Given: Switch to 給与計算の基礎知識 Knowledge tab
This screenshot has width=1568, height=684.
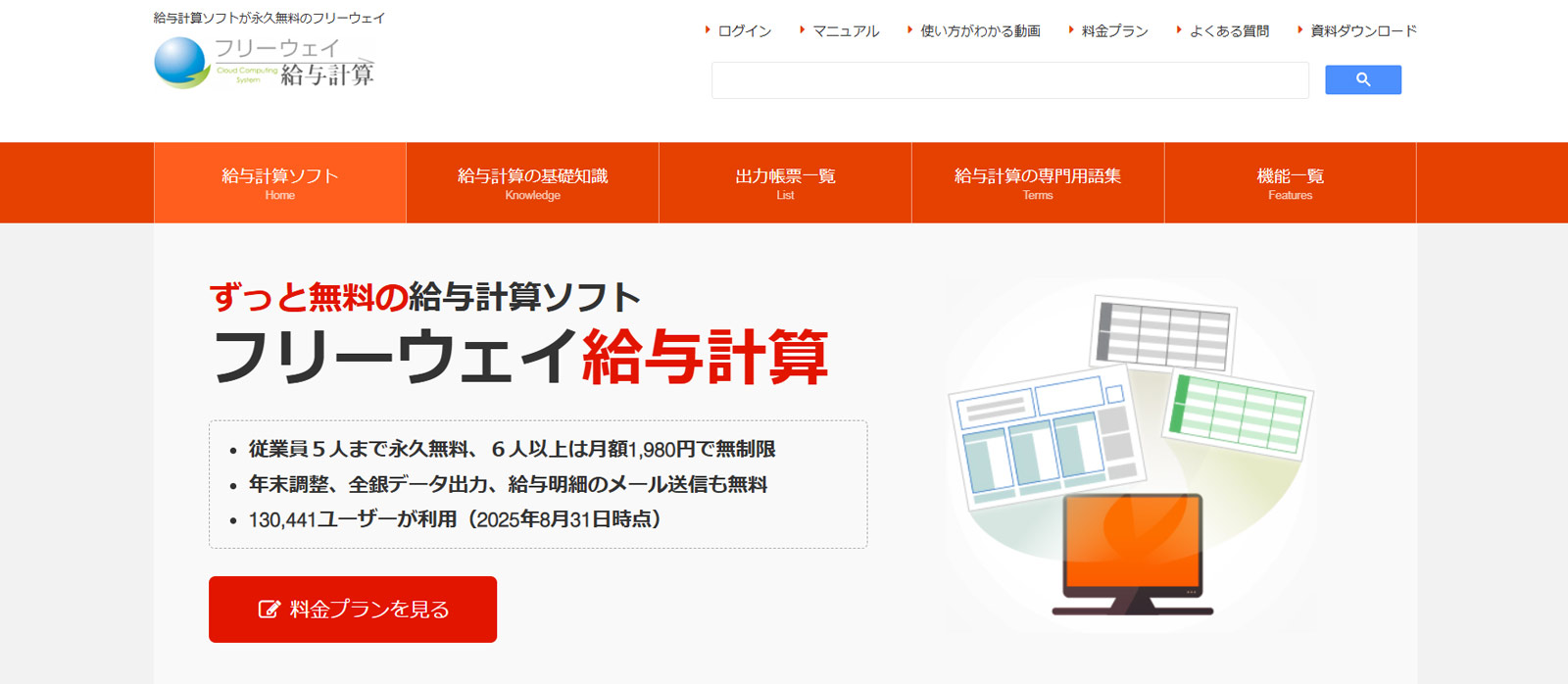Looking at the screenshot, I should tap(532, 182).
